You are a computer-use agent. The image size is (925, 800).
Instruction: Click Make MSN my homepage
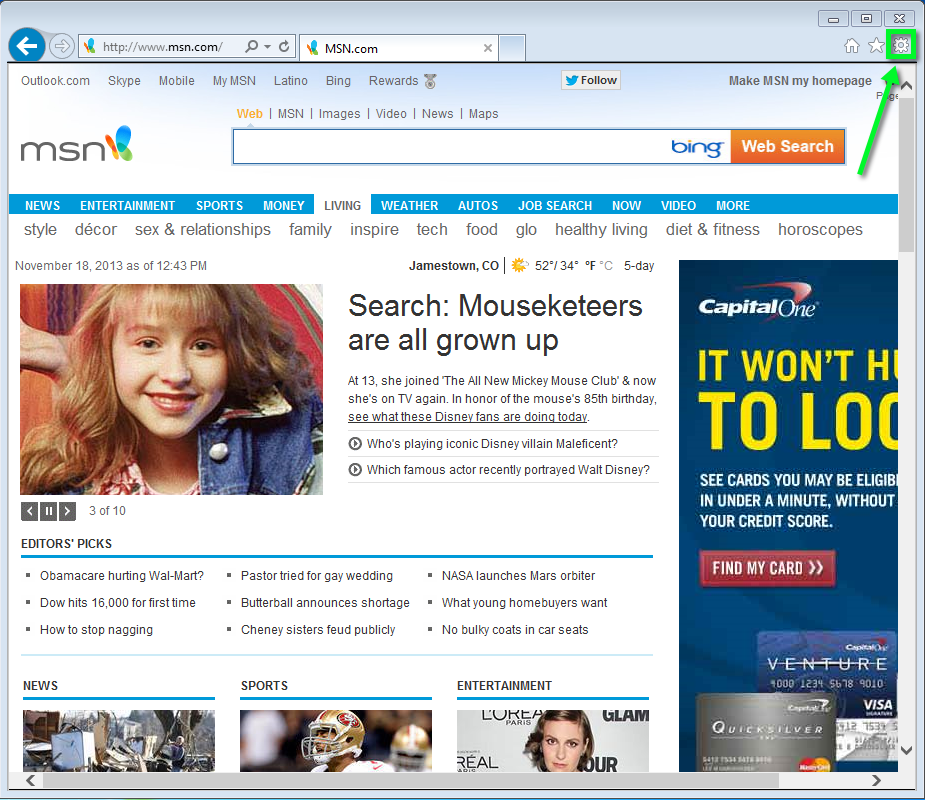(800, 81)
